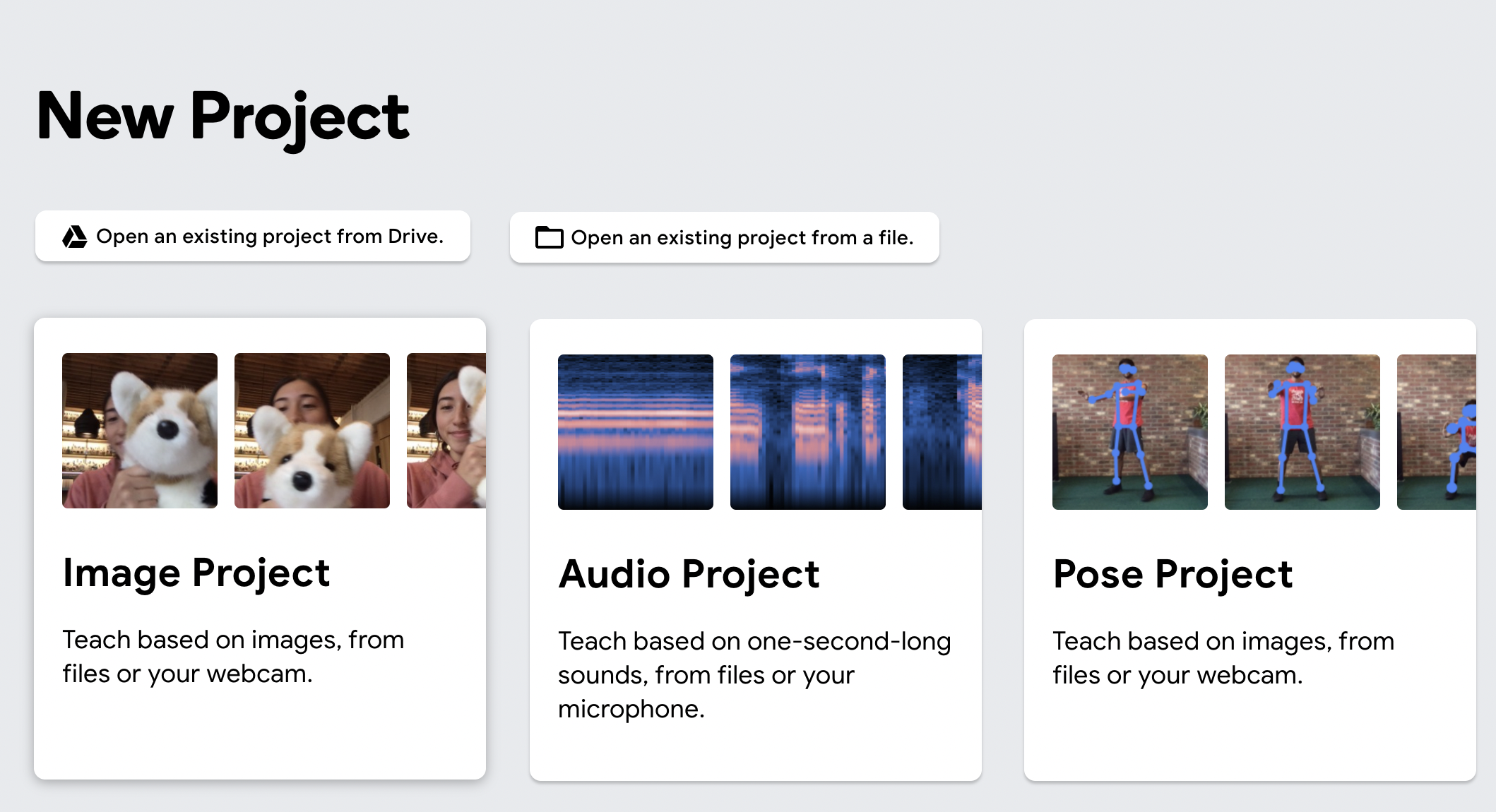Click the New Project heading
Viewport: 1496px width, 812px height.
(223, 117)
